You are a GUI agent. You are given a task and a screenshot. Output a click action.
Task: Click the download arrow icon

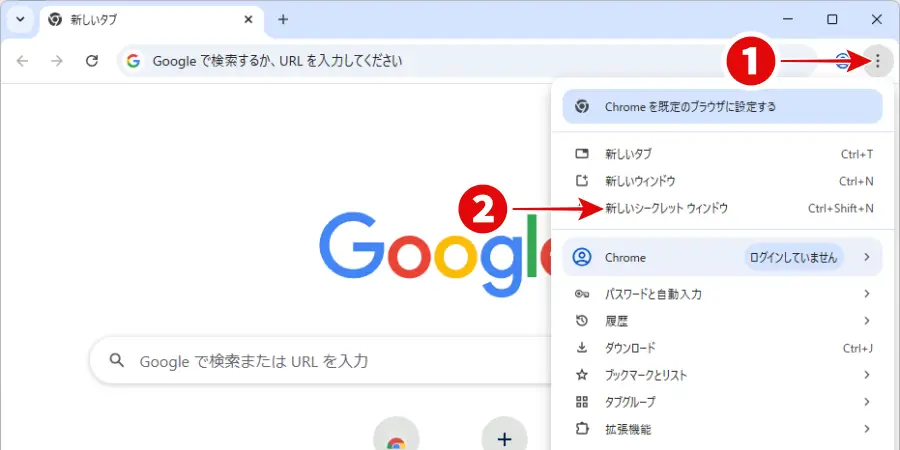pyautogui.click(x=582, y=348)
